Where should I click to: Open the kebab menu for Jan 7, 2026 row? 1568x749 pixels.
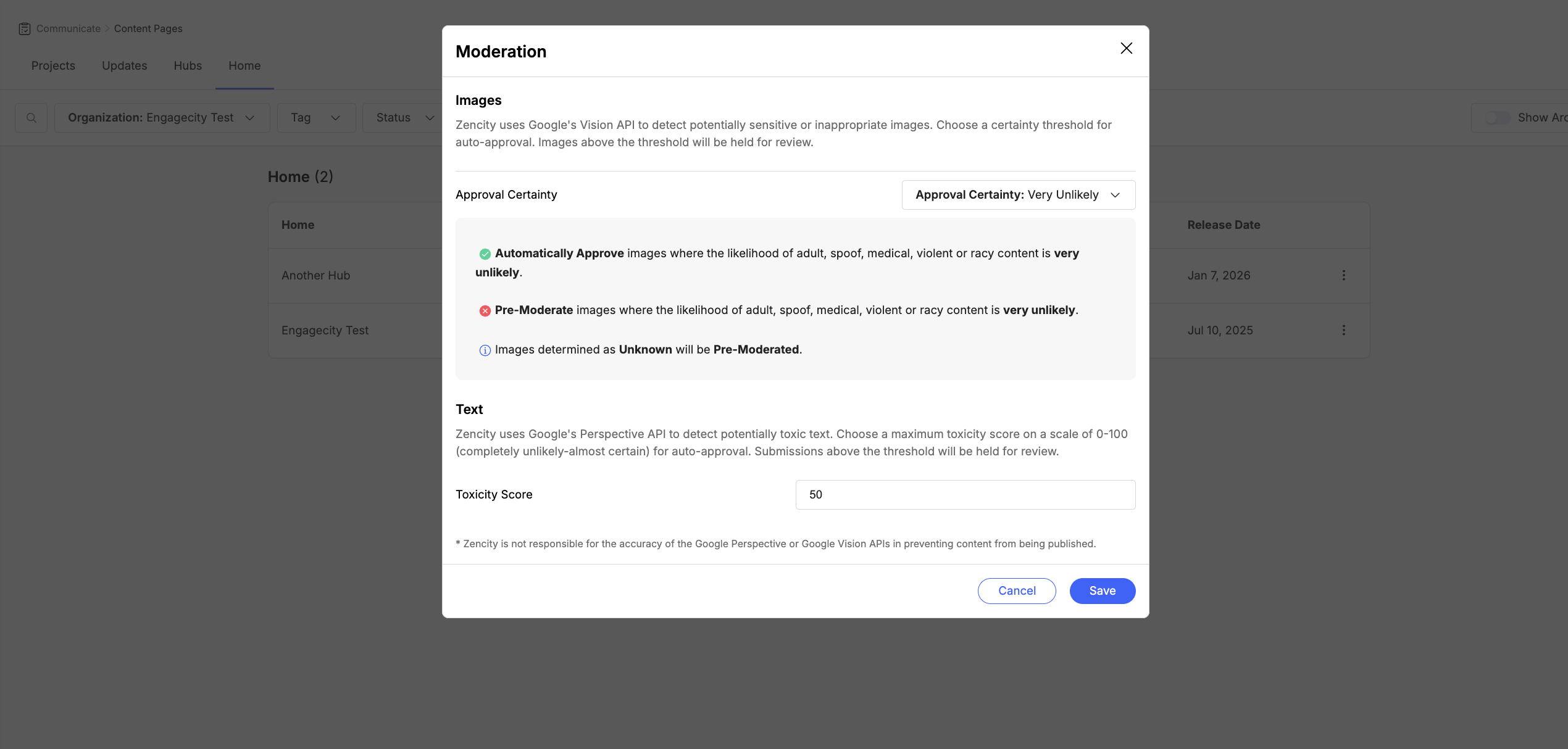point(1344,275)
